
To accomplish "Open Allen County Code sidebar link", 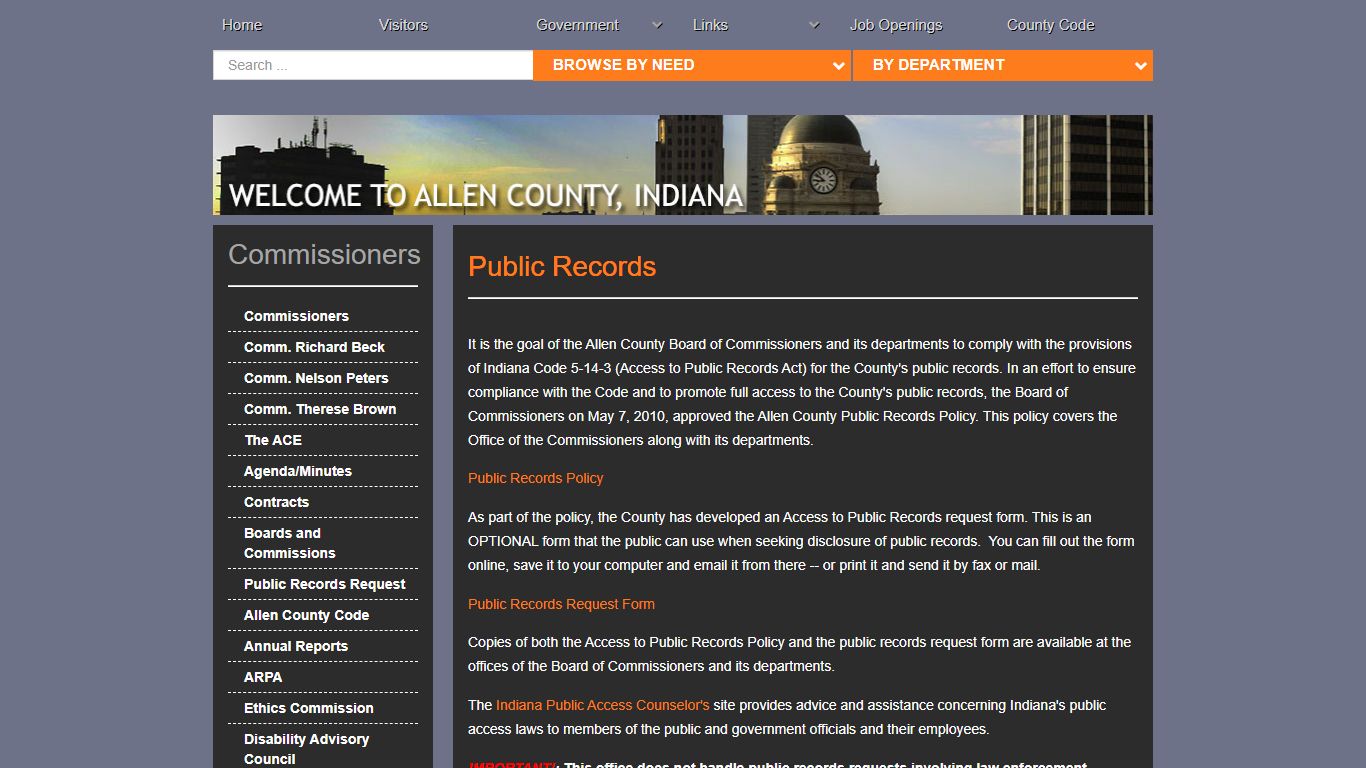I will pos(306,615).
